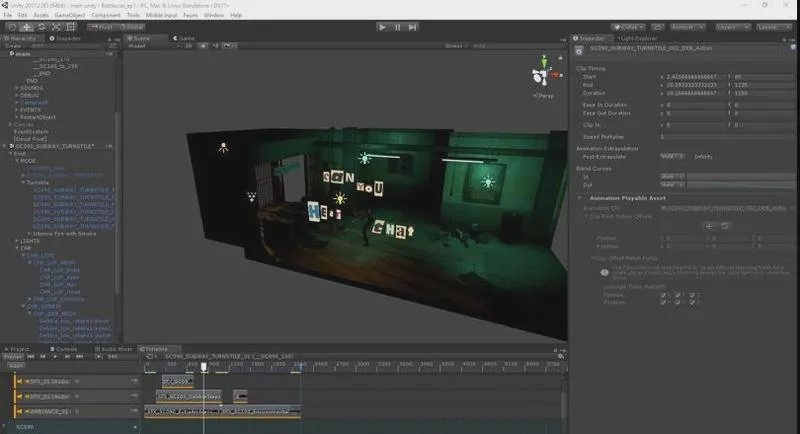The image size is (800, 434).
Task: Go to next frame in Timeline
Action: click(x=67, y=357)
